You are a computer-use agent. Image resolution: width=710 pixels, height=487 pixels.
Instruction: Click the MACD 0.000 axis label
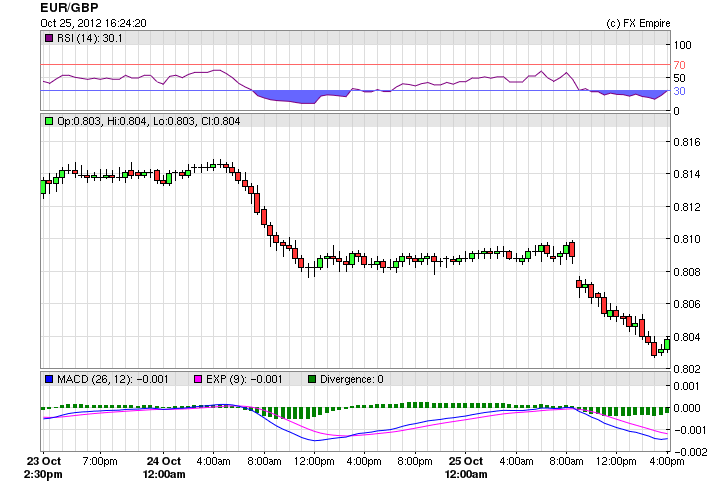pyautogui.click(x=686, y=408)
